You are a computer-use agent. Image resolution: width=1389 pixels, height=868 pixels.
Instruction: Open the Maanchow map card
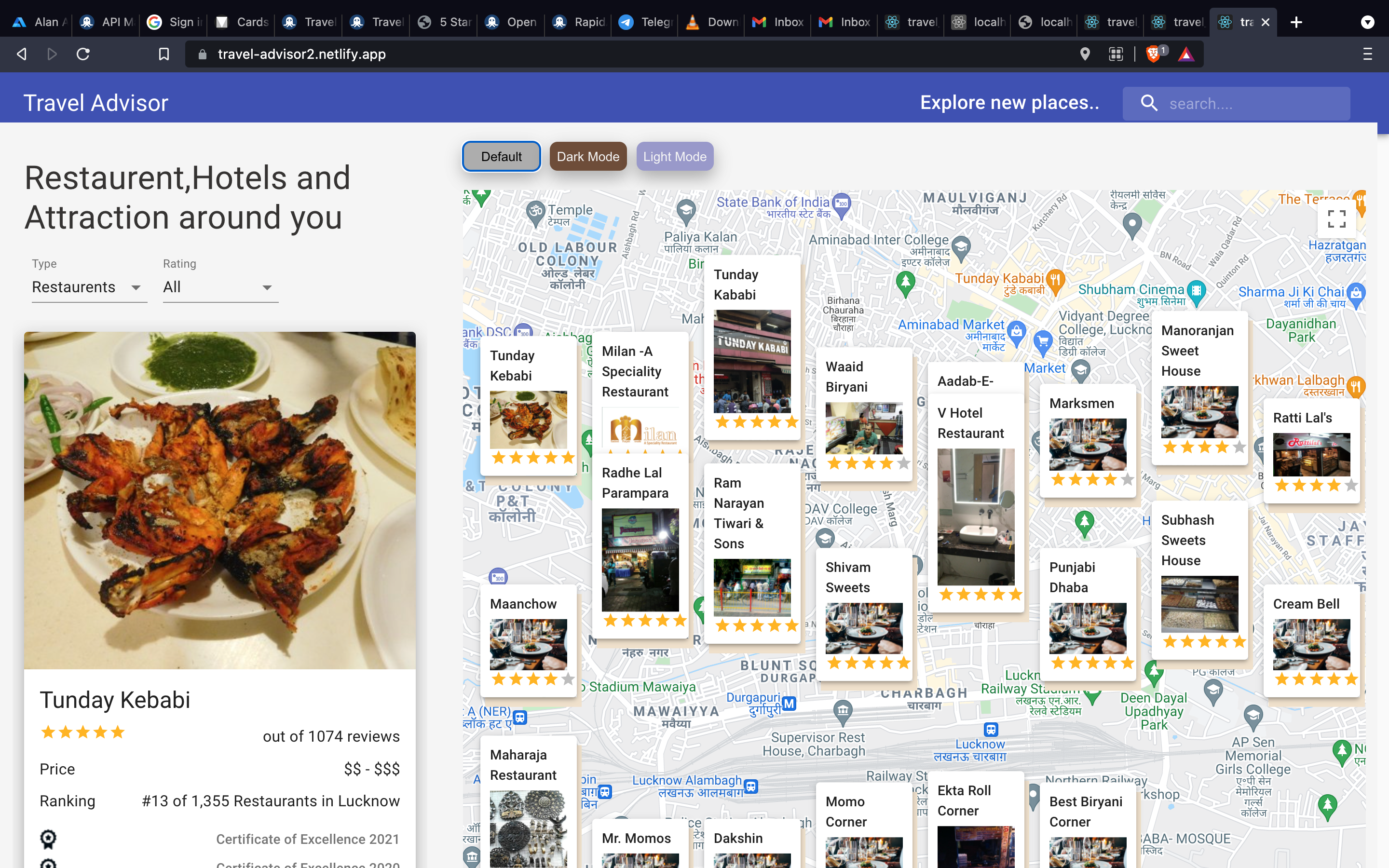click(x=528, y=641)
